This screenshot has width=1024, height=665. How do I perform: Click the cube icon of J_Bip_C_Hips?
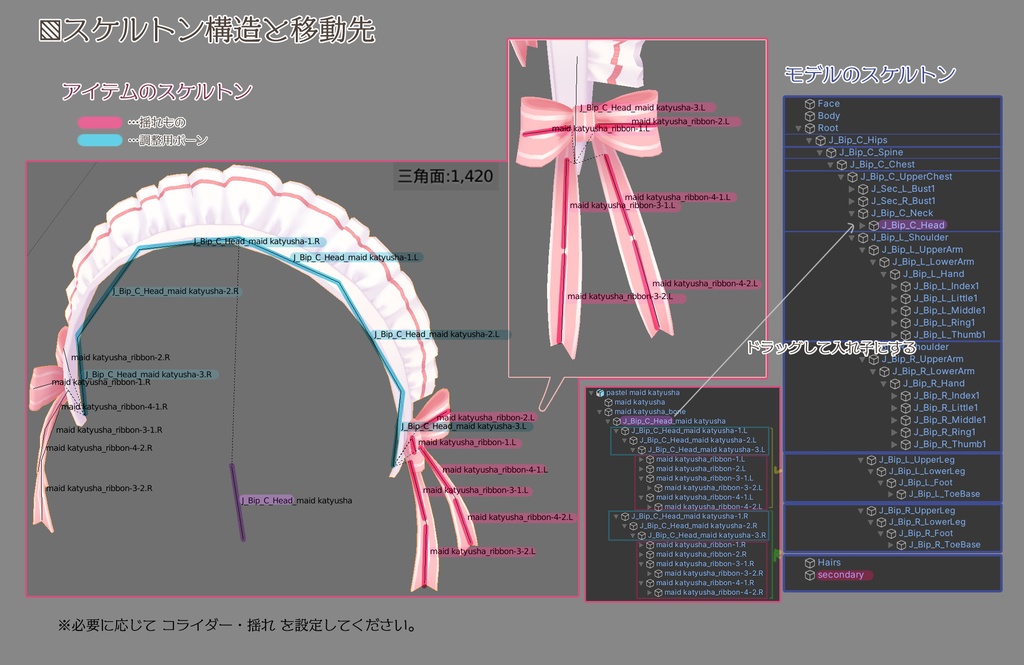pyautogui.click(x=821, y=140)
